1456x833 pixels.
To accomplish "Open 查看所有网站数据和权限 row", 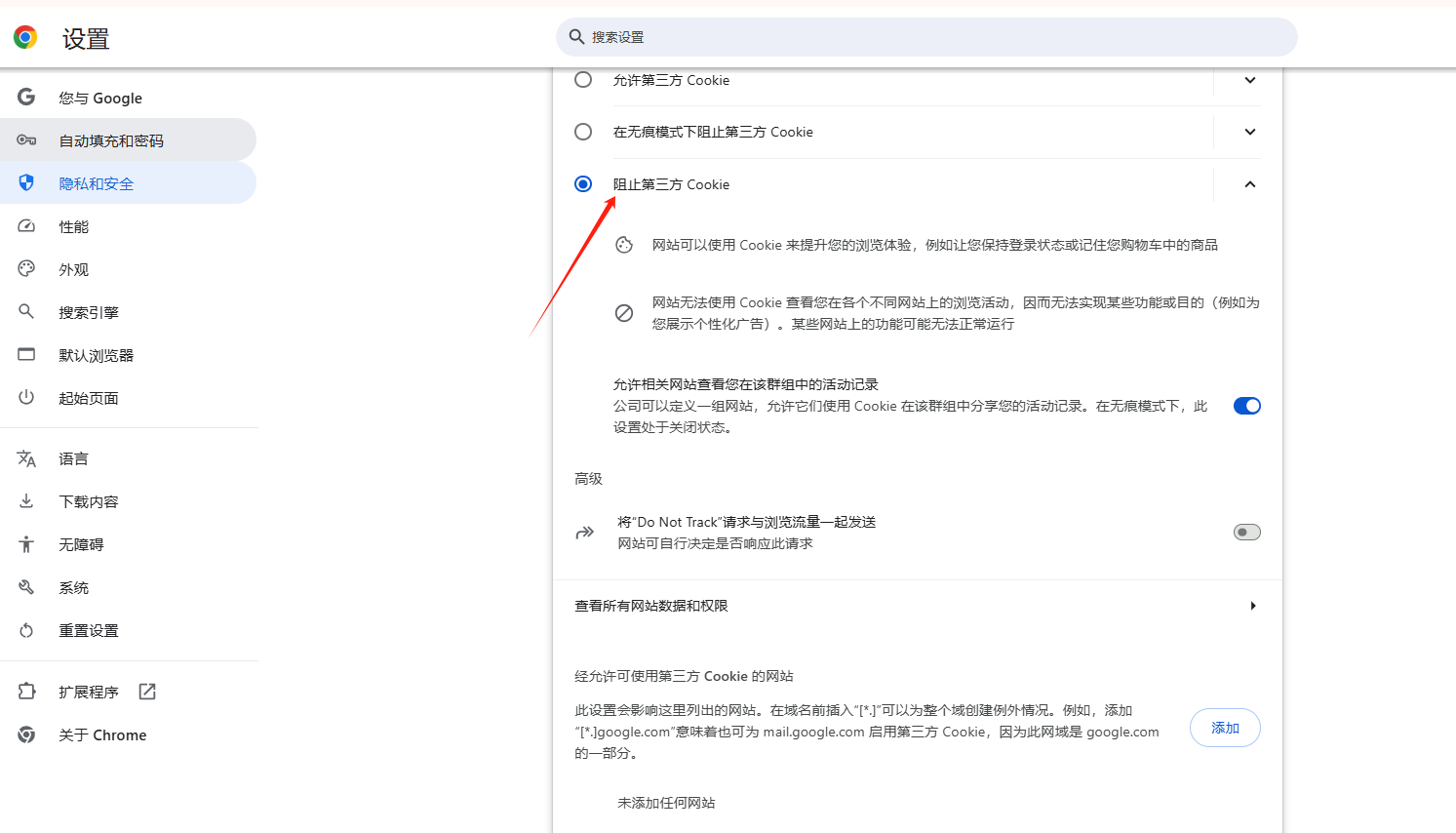I will click(x=917, y=606).
